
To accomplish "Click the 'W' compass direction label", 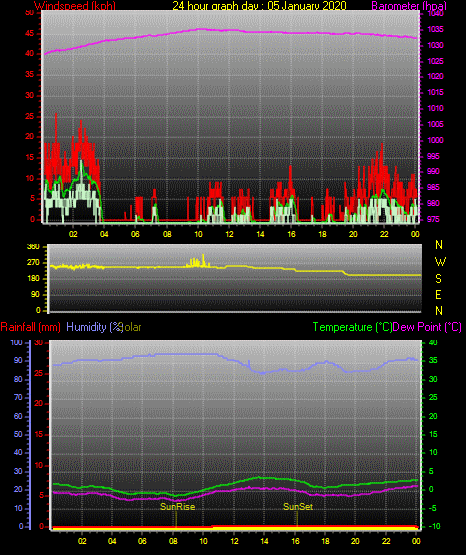I will [440, 262].
